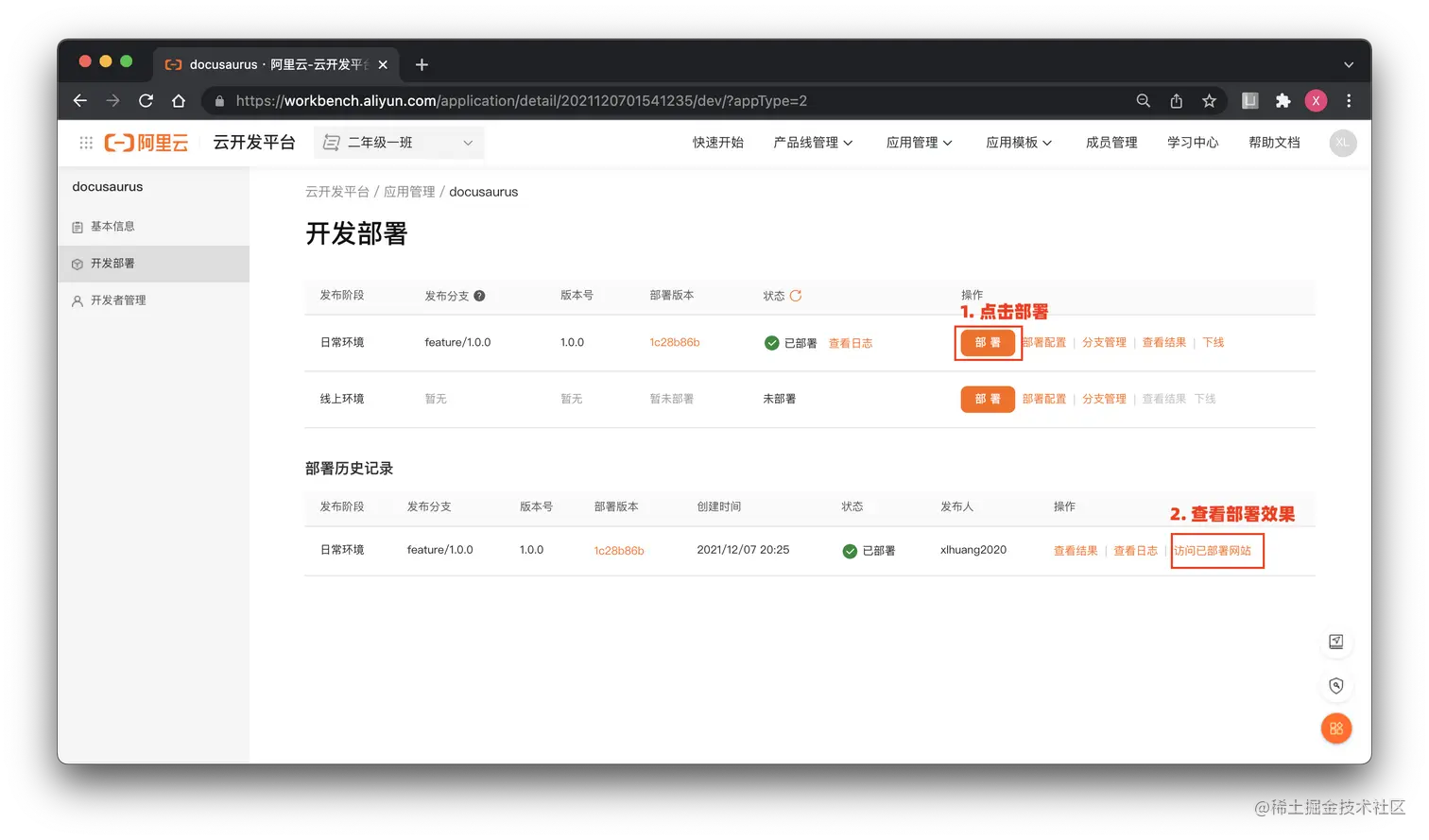Select 基本信息 in the sidebar
The image size is (1429, 840).
(153, 227)
